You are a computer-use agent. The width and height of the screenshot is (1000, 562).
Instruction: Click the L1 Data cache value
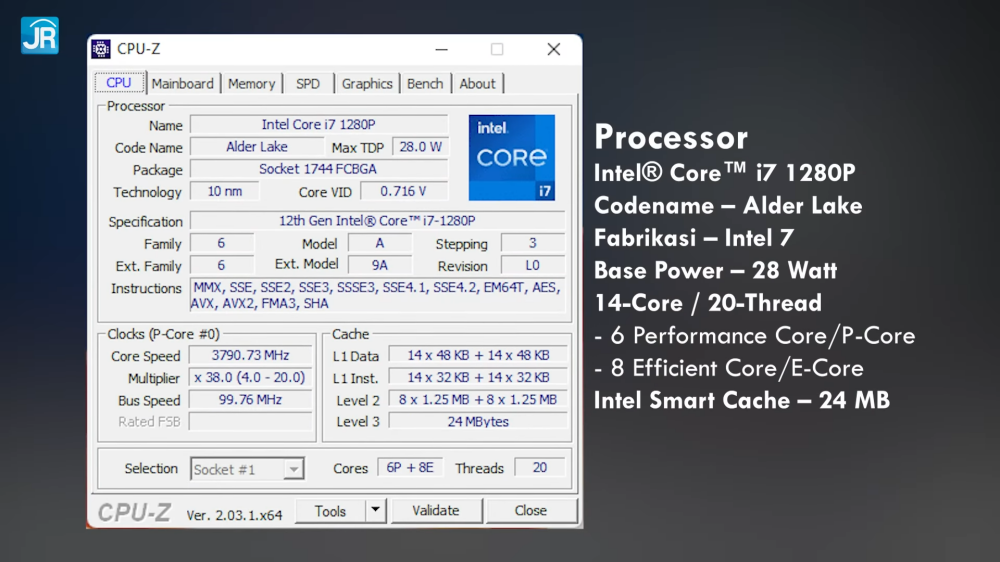point(478,355)
